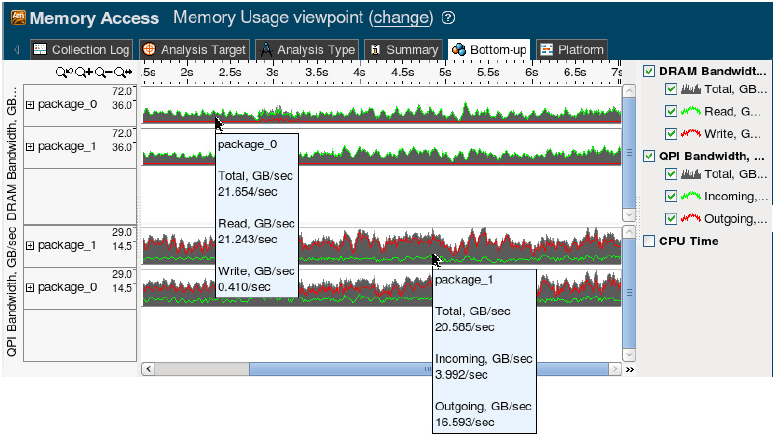Screen dimensions: 774x436
Task: Switch to the Summary tab
Action: tap(403, 49)
